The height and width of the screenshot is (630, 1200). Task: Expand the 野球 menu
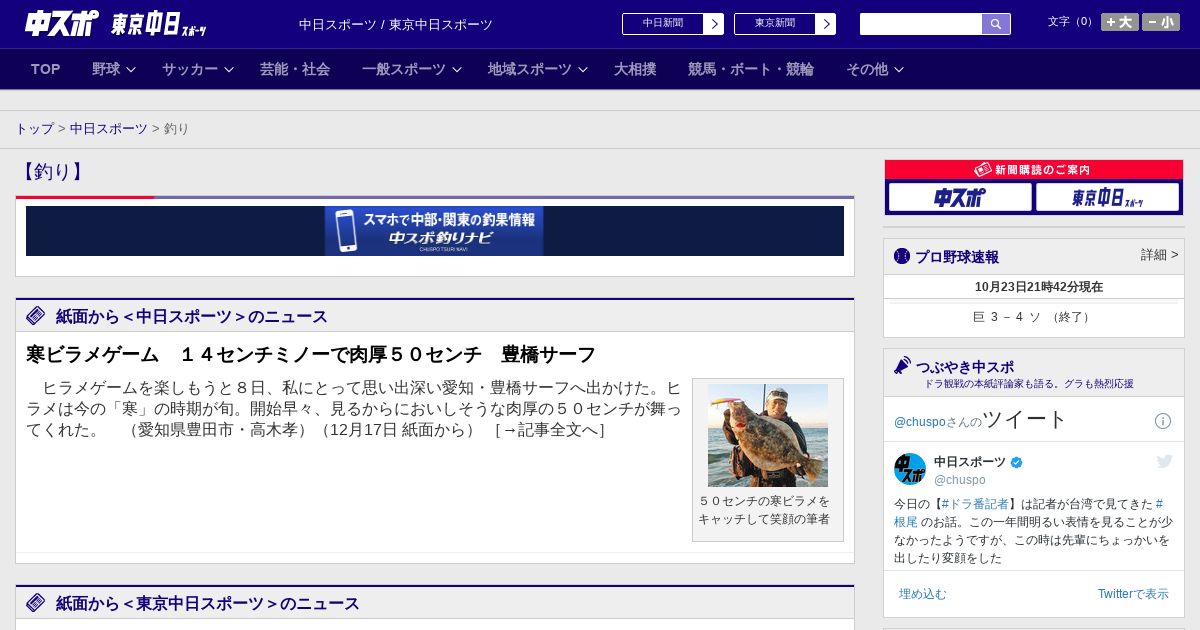pyautogui.click(x=114, y=69)
